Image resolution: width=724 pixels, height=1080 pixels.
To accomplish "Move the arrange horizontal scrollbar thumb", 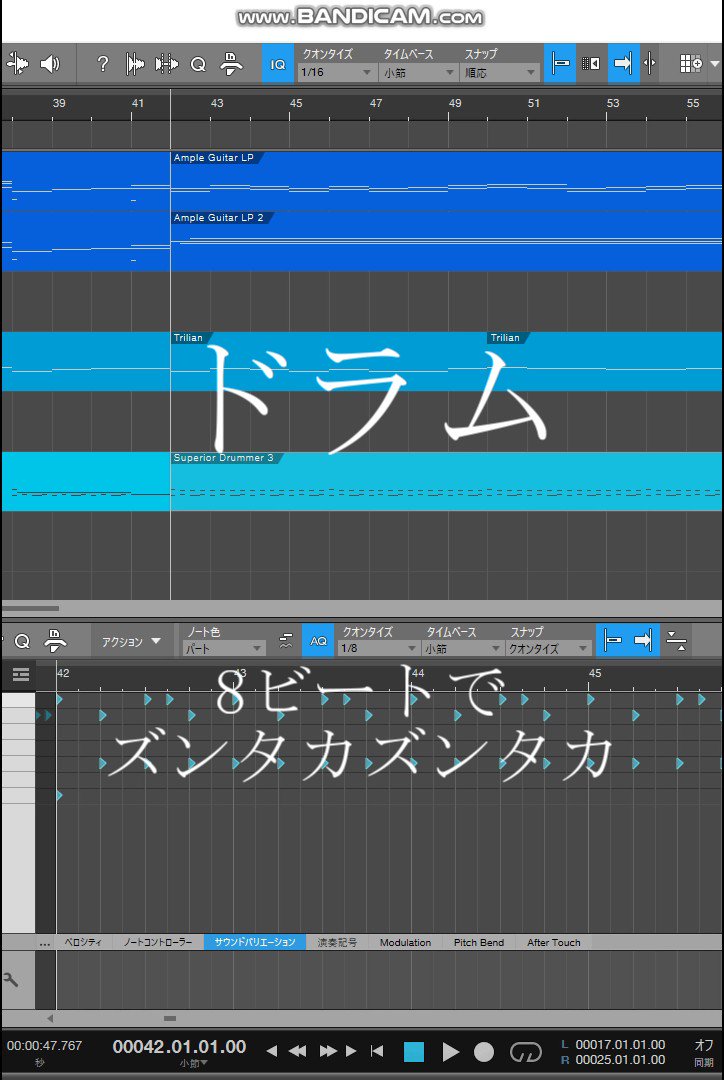I will tap(30, 608).
